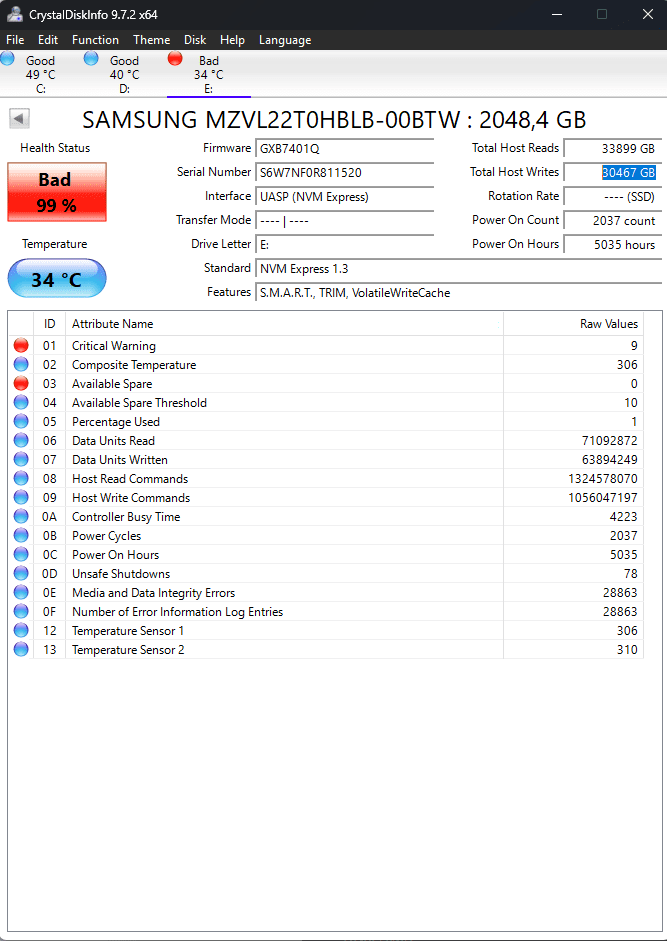
Task: Click the status icon for Data Units Read
Action: pyautogui.click(x=21, y=440)
